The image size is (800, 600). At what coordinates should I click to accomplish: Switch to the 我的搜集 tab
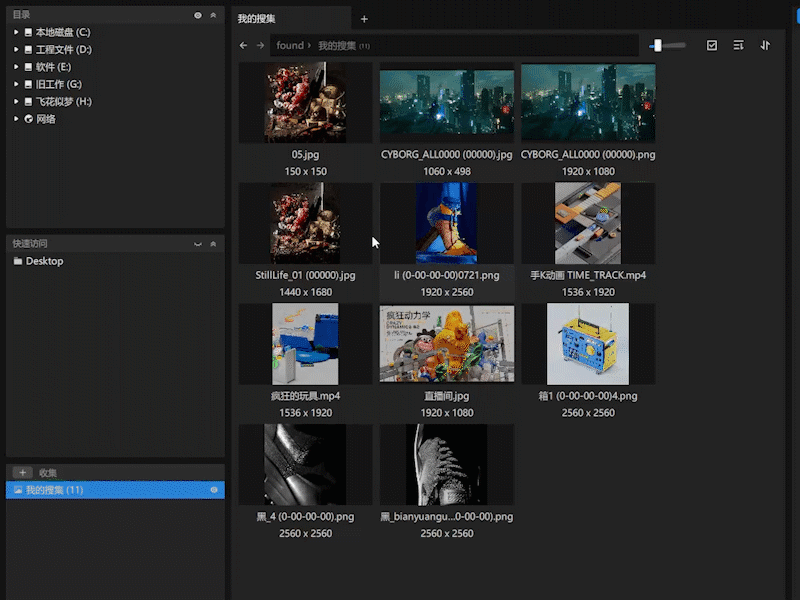291,19
